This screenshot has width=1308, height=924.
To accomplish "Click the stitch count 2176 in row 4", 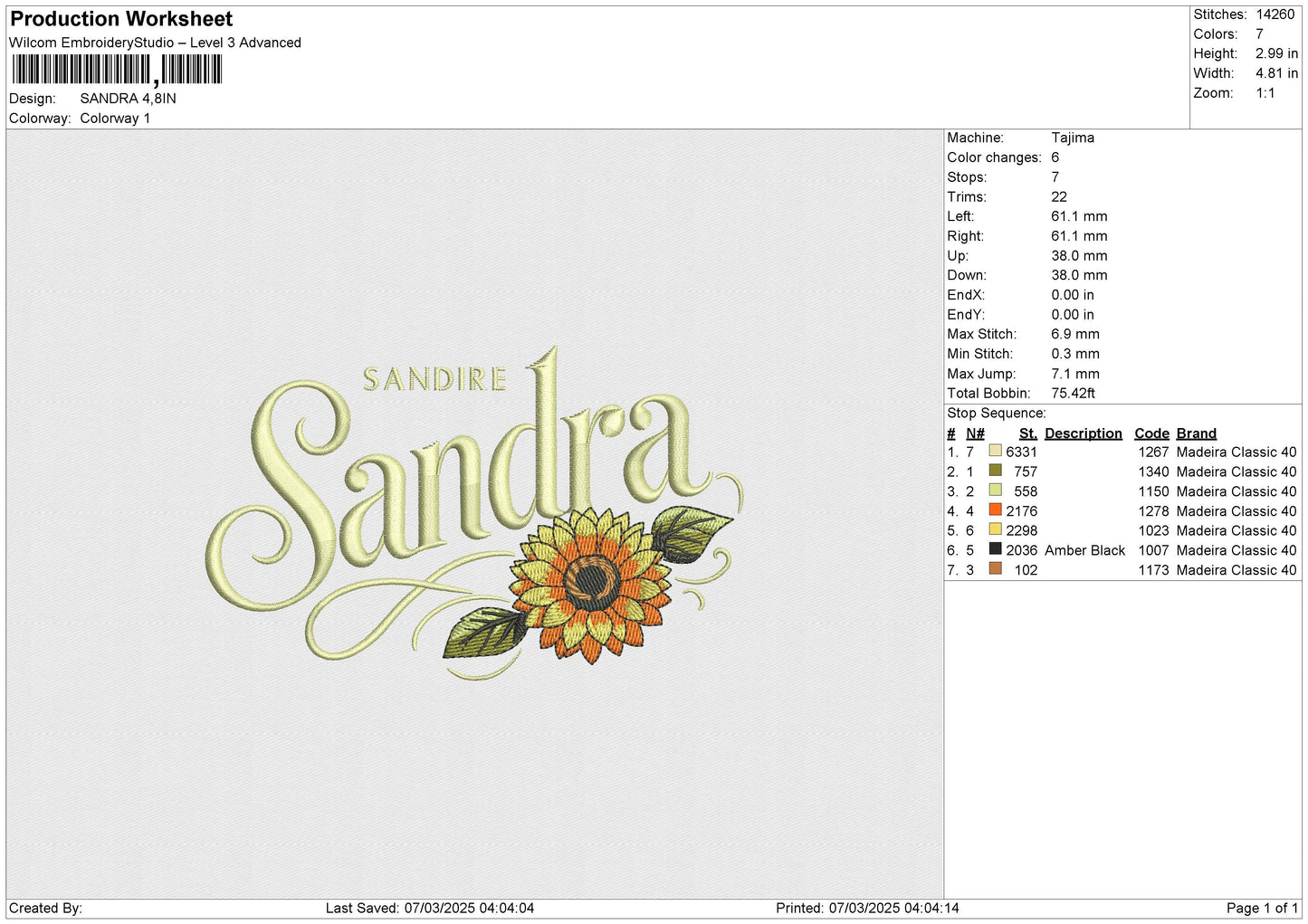I will pos(1021,510).
